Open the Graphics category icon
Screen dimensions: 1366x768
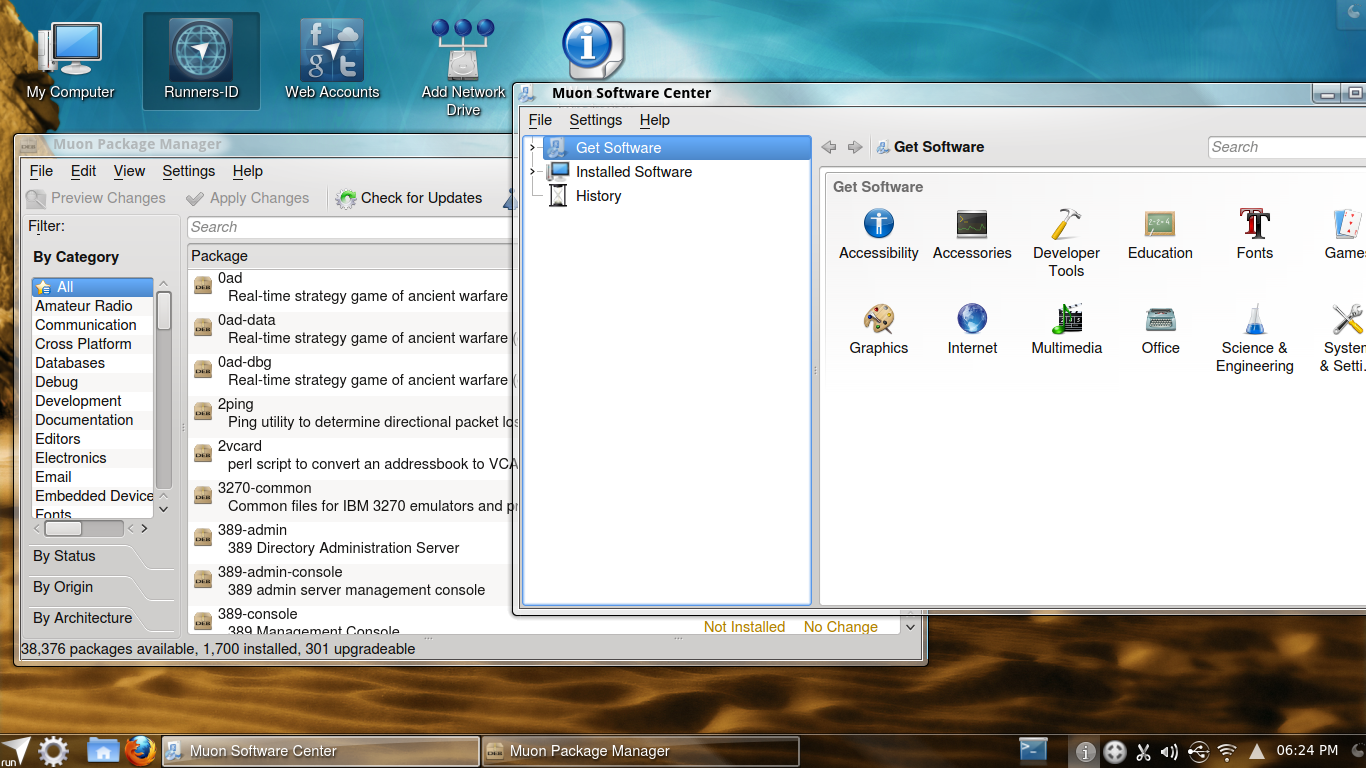[x=878, y=329]
